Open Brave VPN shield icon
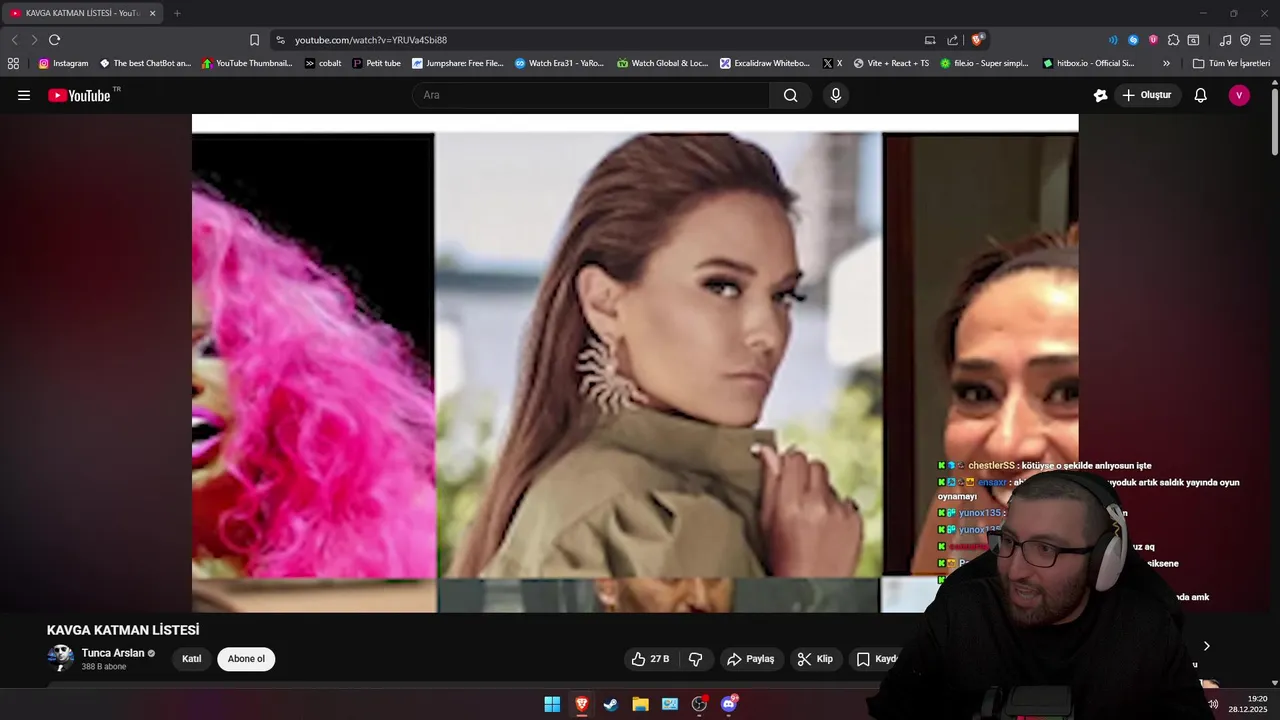1280x720 pixels. [x=1245, y=40]
